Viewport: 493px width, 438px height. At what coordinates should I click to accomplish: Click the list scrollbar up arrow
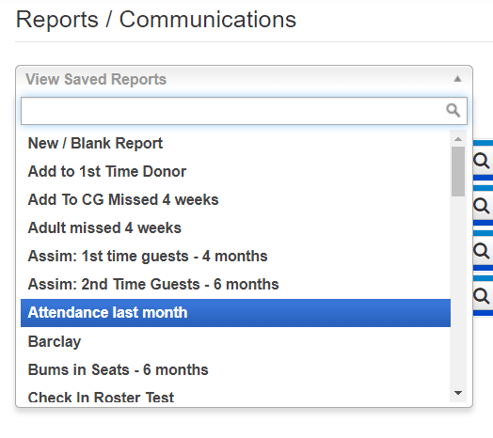(458, 139)
